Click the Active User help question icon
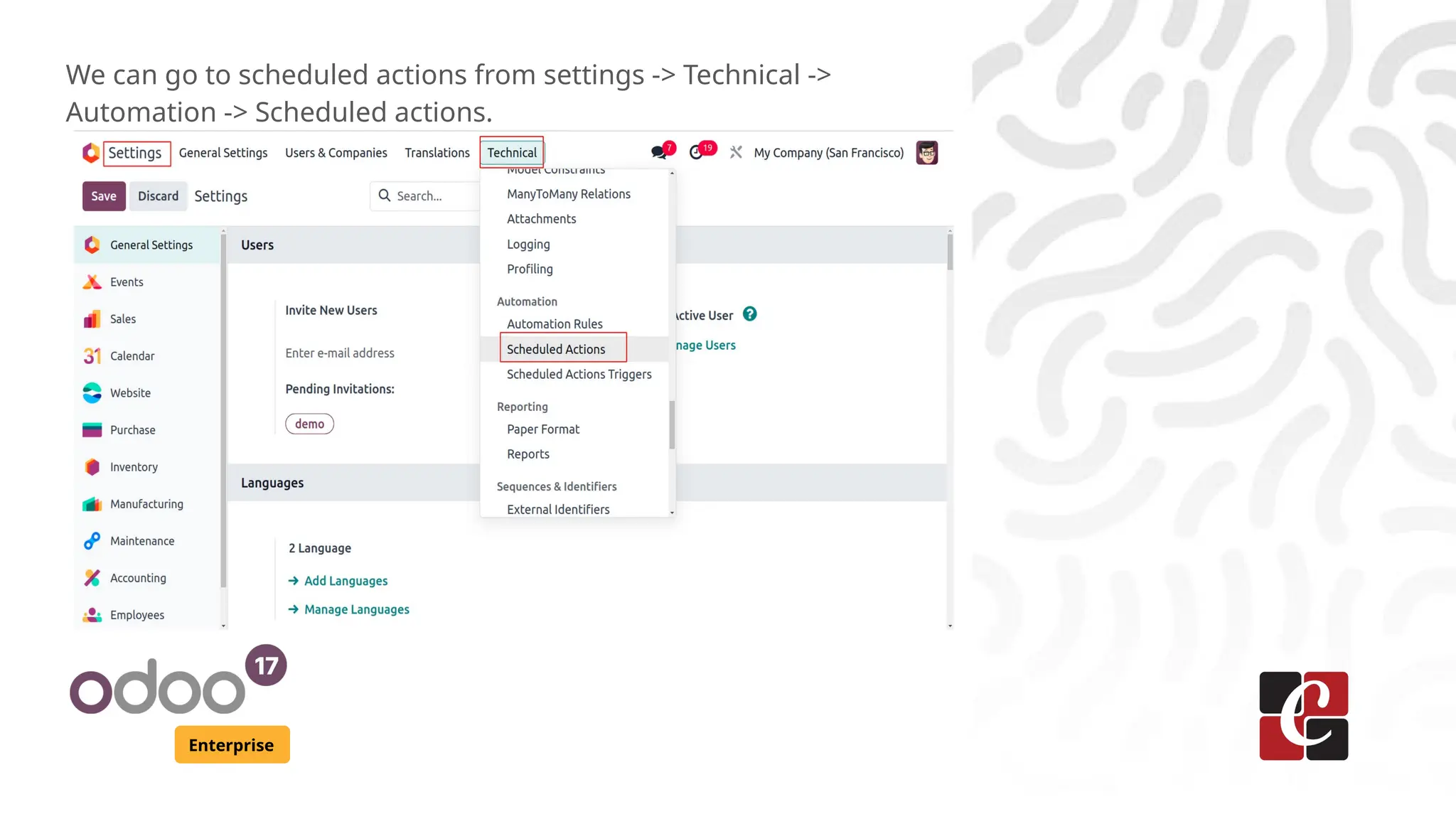Screen dimensions: 1456x819 [749, 314]
